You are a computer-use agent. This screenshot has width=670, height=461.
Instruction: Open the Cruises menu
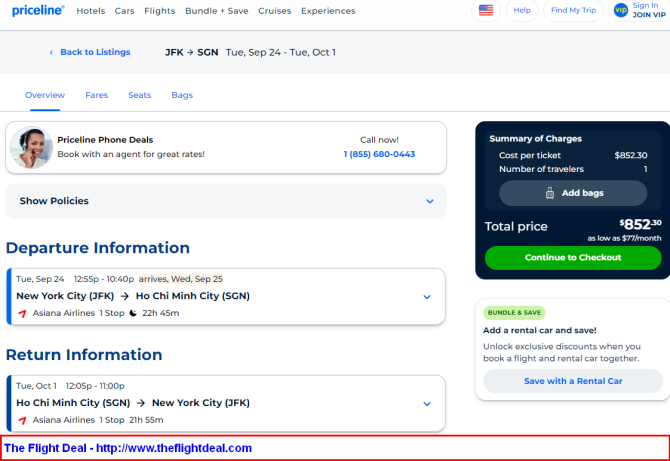pos(274,11)
